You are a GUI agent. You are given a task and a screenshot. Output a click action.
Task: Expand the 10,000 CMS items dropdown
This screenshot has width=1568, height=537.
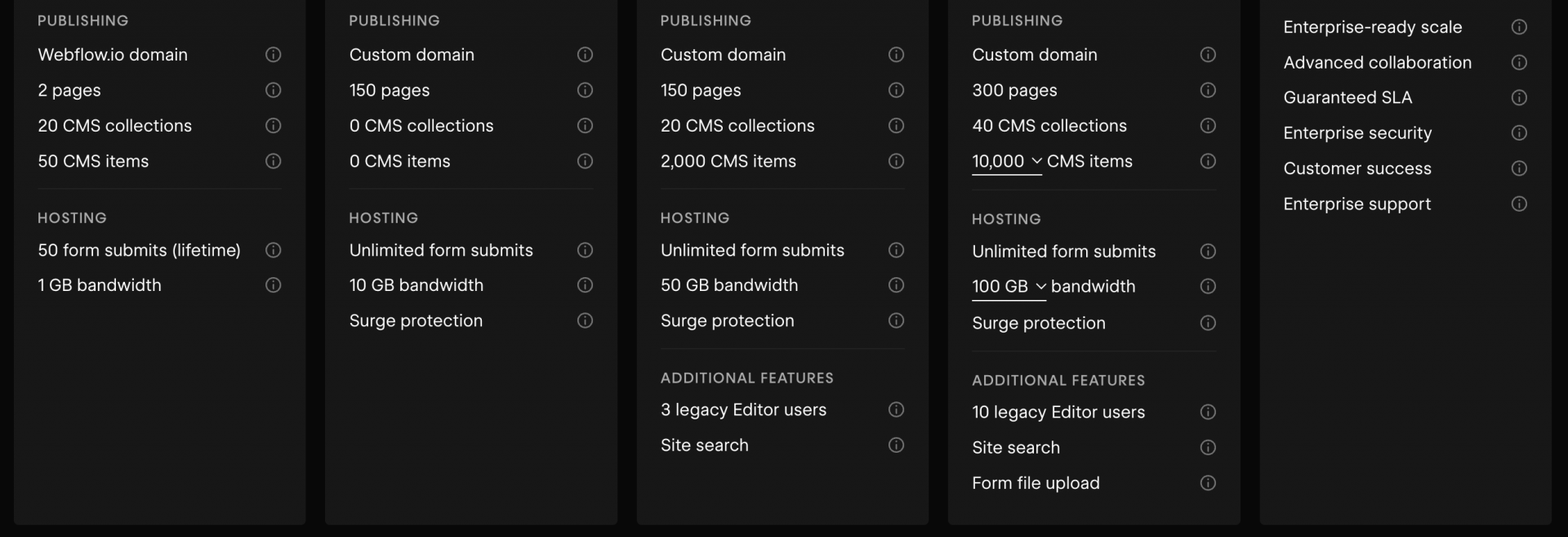click(x=1007, y=162)
